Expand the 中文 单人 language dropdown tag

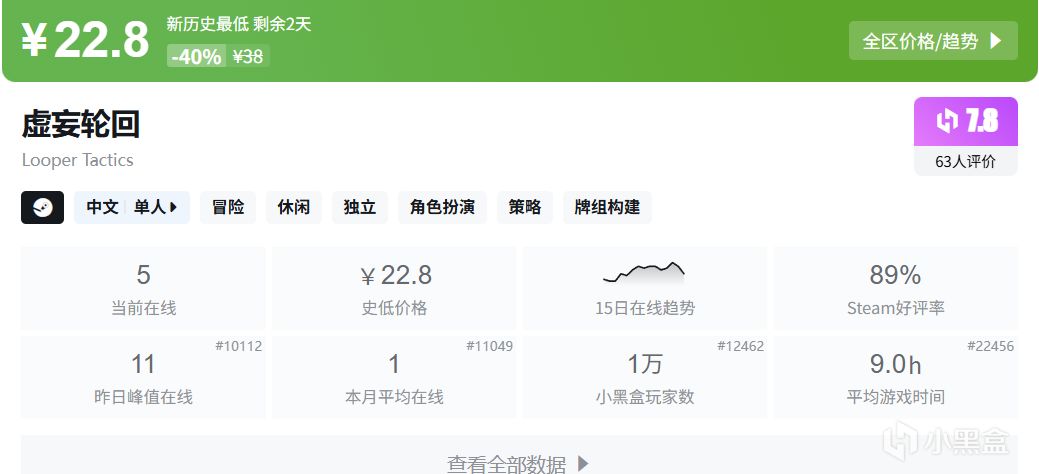click(x=132, y=207)
